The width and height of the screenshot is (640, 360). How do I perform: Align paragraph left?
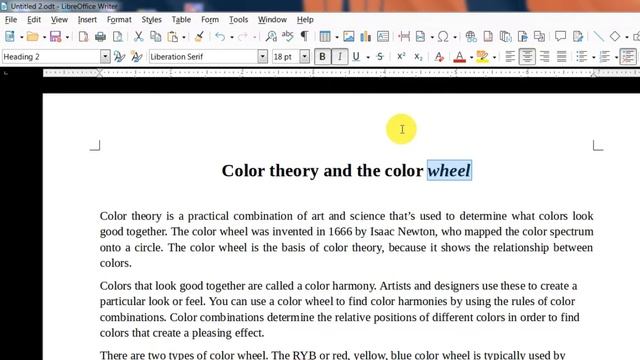(510, 57)
